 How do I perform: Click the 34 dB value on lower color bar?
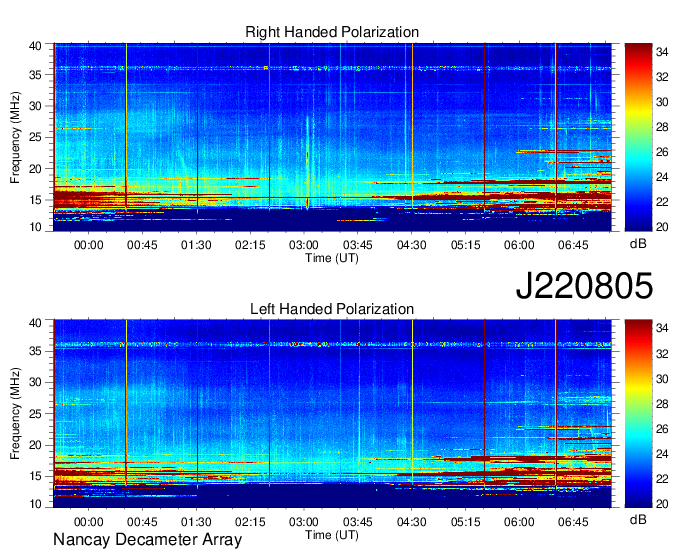point(662,329)
